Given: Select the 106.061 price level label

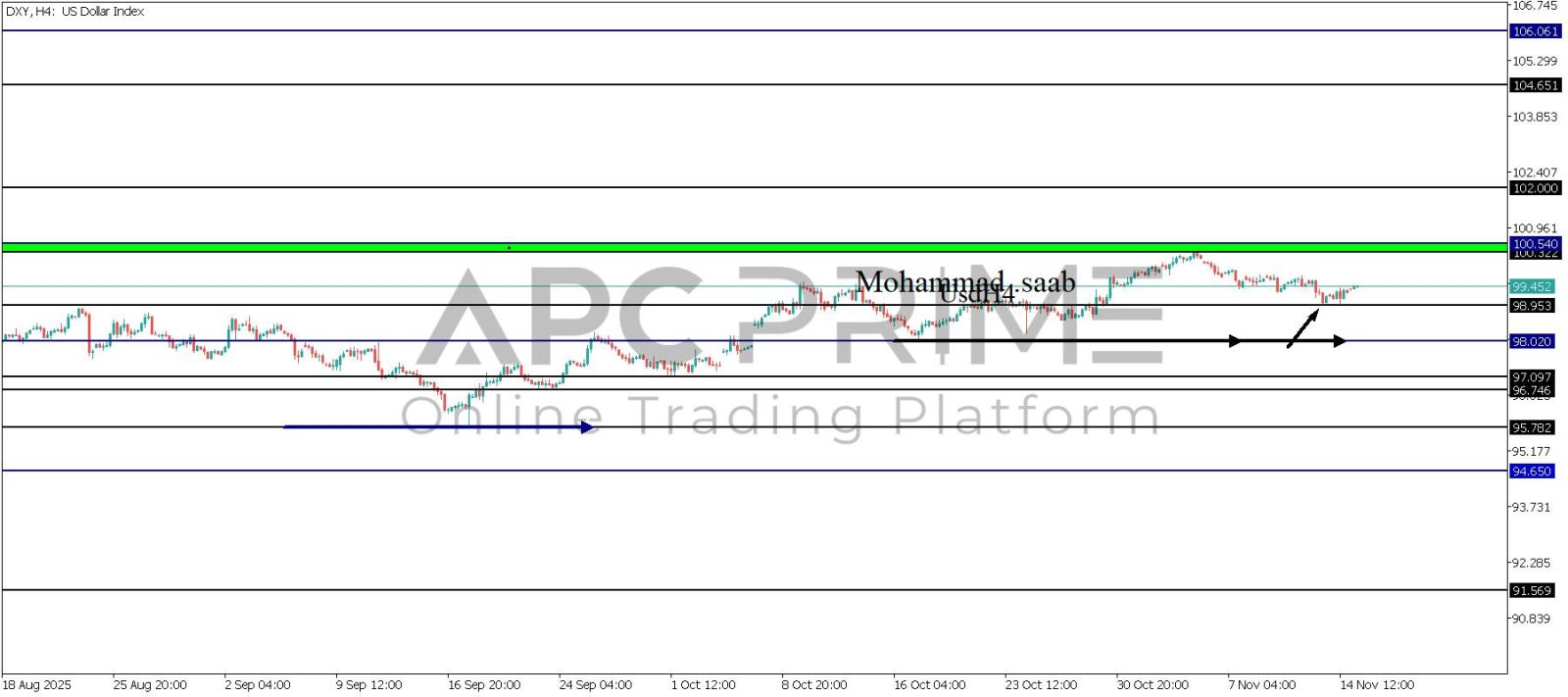Looking at the screenshot, I should click(x=1534, y=31).
